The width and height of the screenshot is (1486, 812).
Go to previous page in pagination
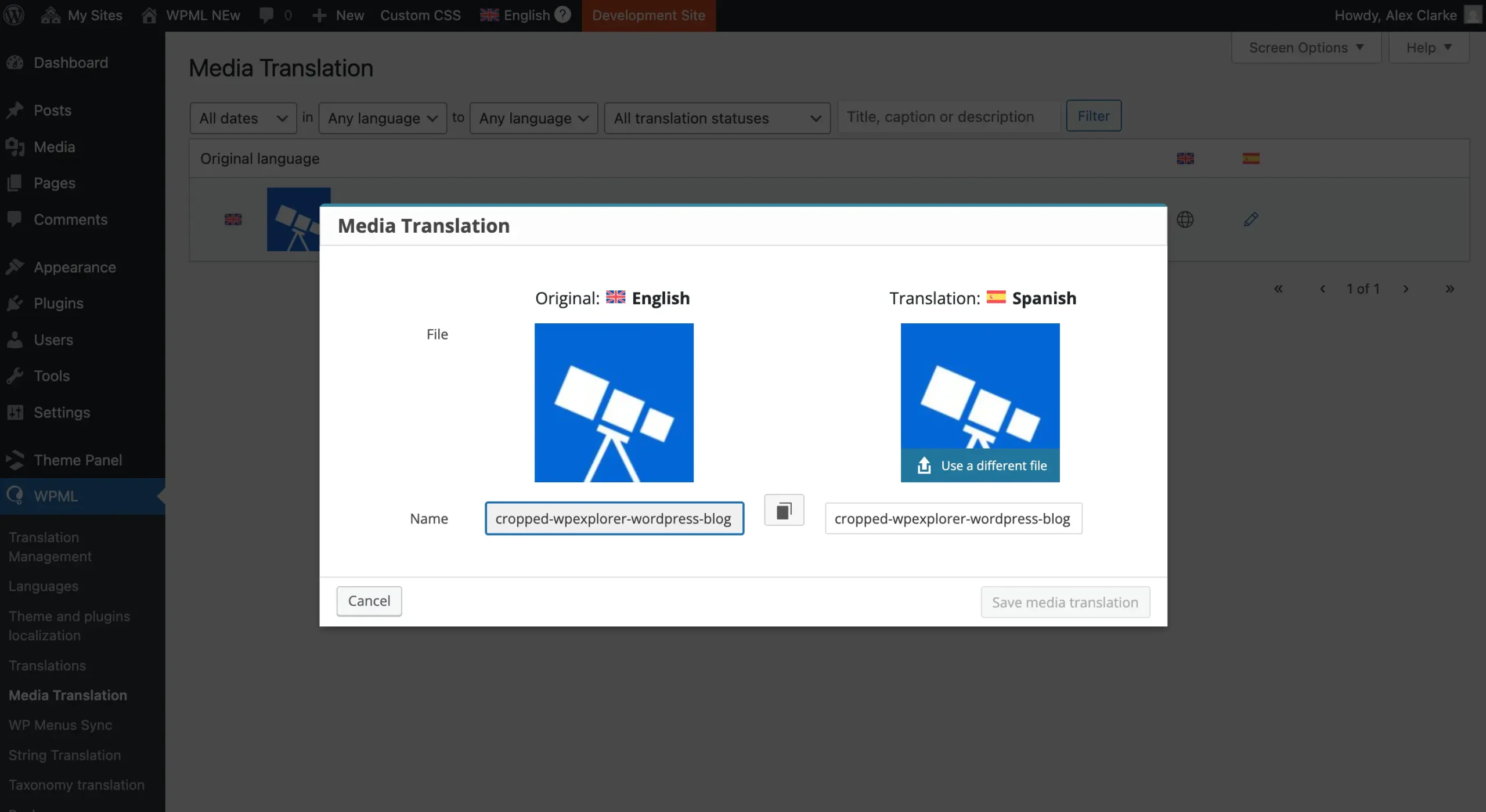pyautogui.click(x=1322, y=288)
